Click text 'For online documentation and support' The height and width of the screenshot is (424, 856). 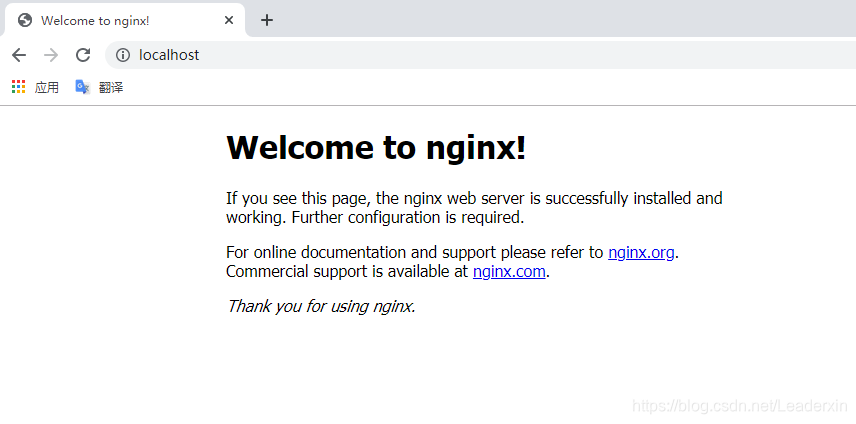361,253
